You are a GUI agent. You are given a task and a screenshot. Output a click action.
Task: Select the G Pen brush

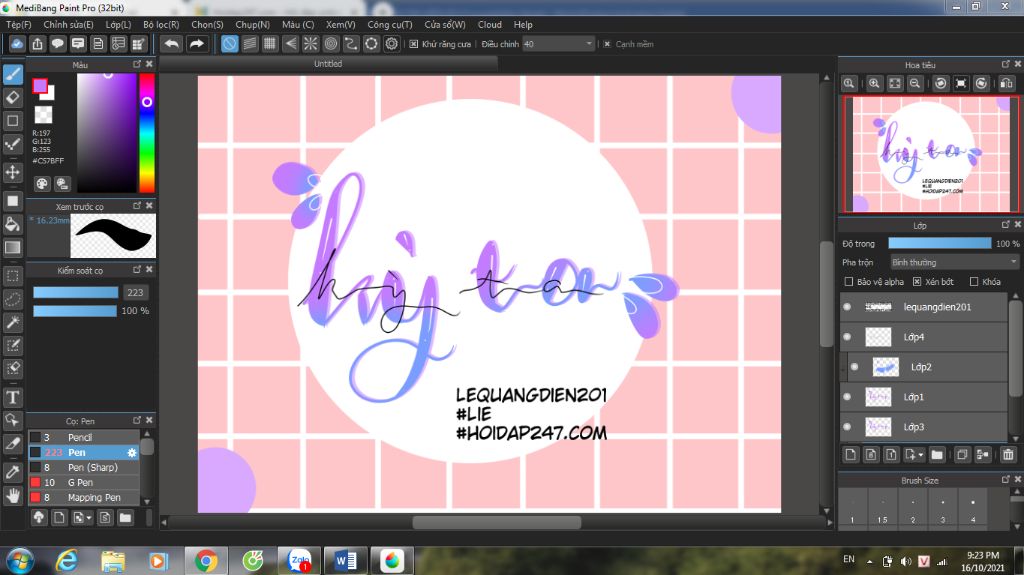click(84, 482)
